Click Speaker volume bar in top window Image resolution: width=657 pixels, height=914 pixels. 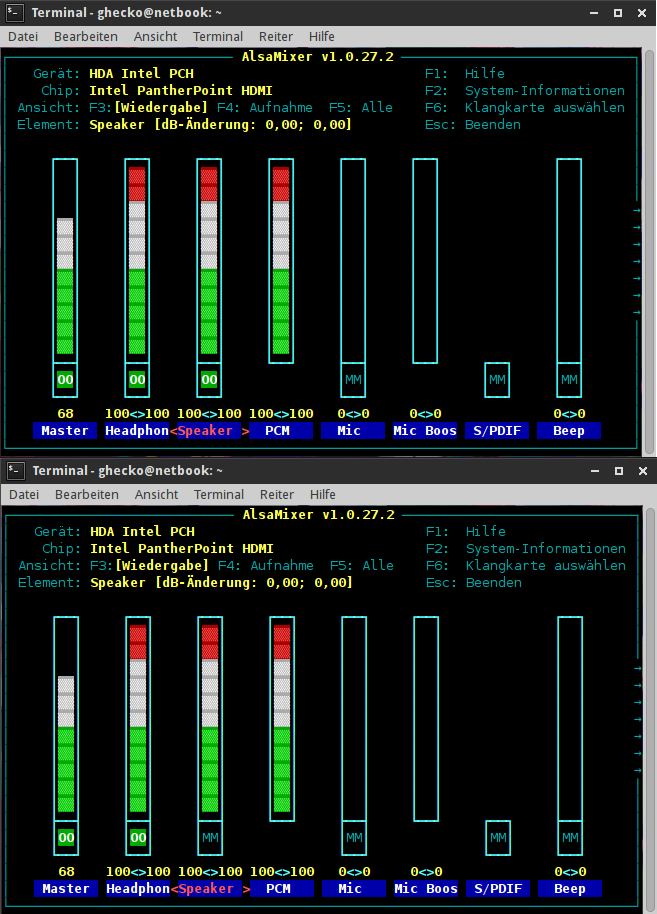tap(209, 261)
